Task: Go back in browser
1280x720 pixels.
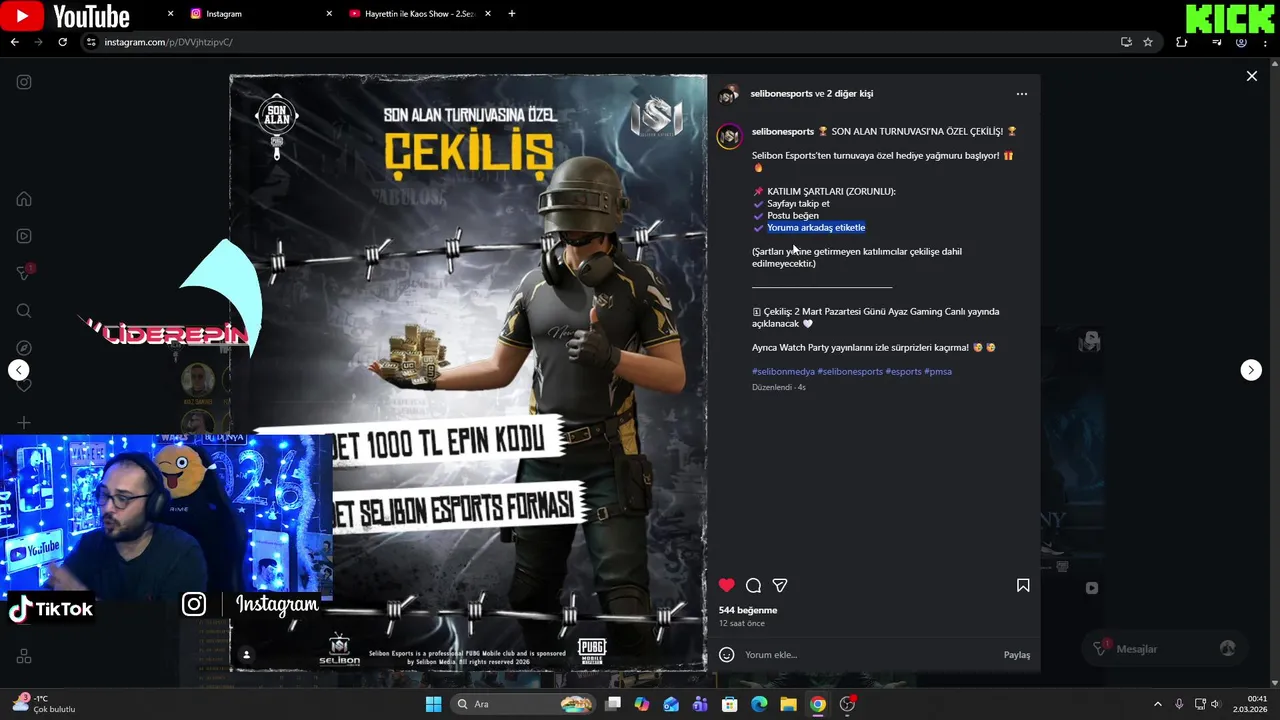Action: point(15,42)
